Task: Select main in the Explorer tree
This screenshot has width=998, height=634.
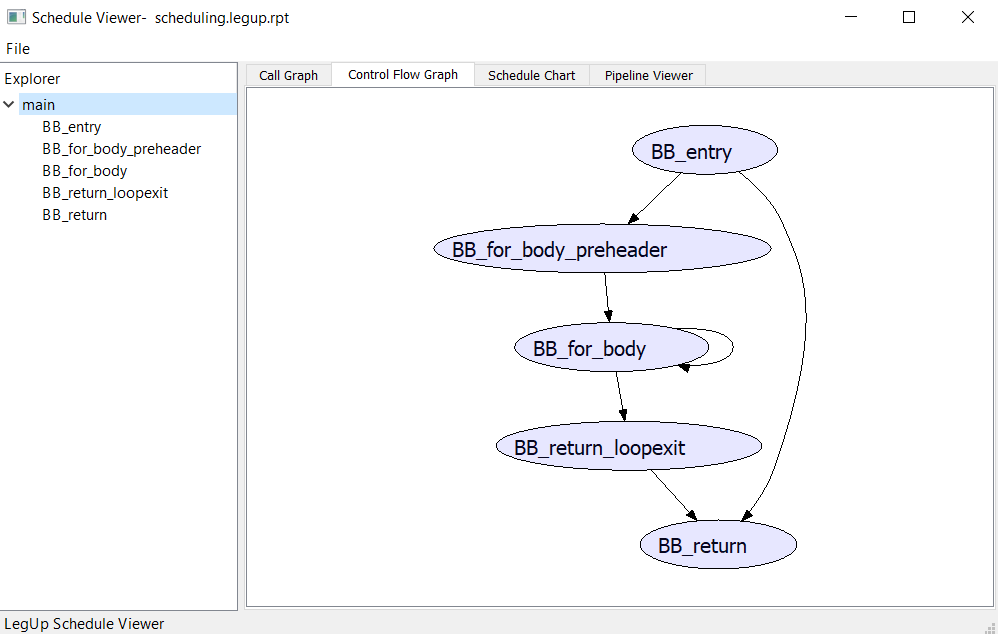Action: 127,104
